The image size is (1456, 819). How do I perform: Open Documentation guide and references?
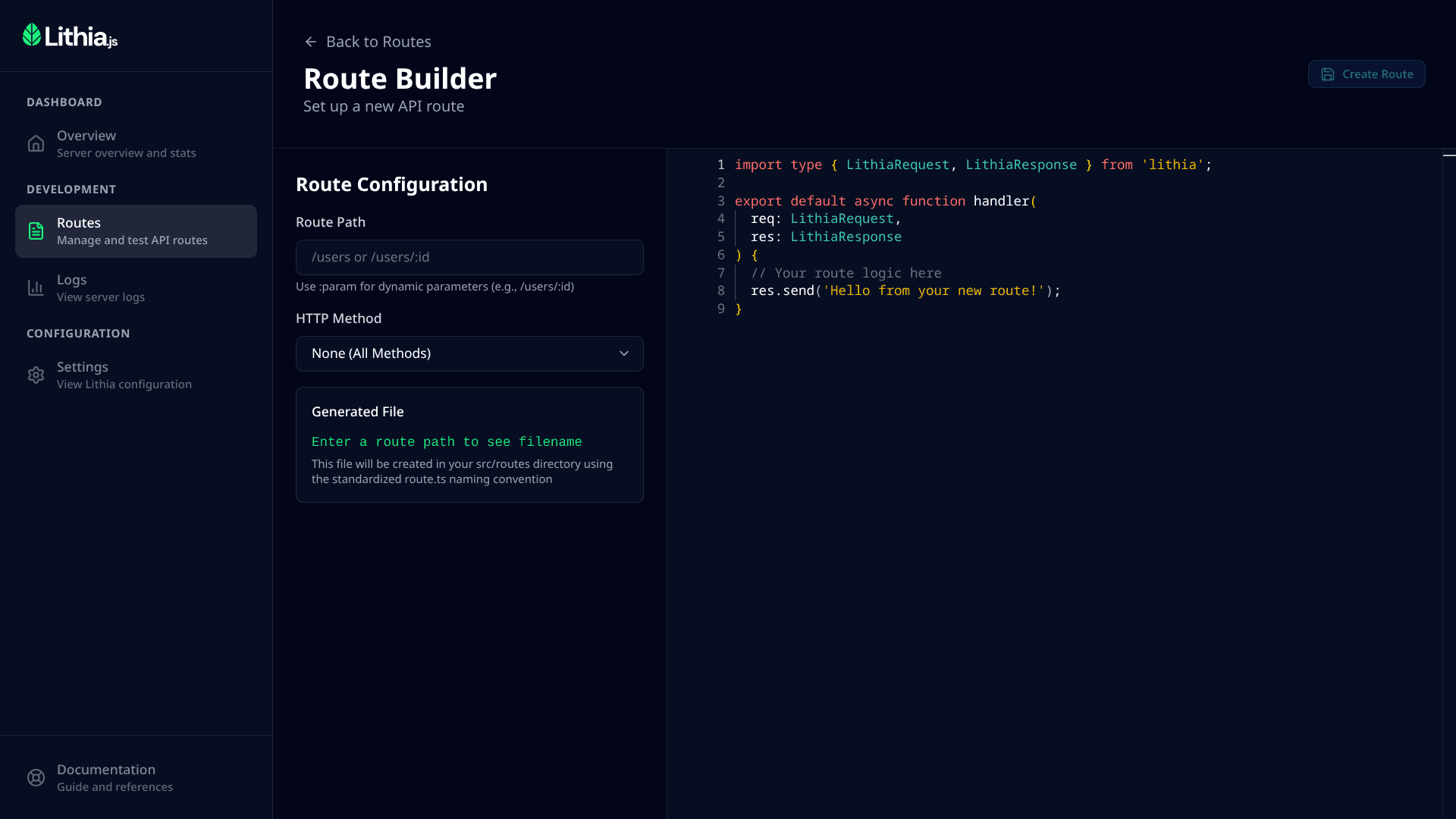114,778
